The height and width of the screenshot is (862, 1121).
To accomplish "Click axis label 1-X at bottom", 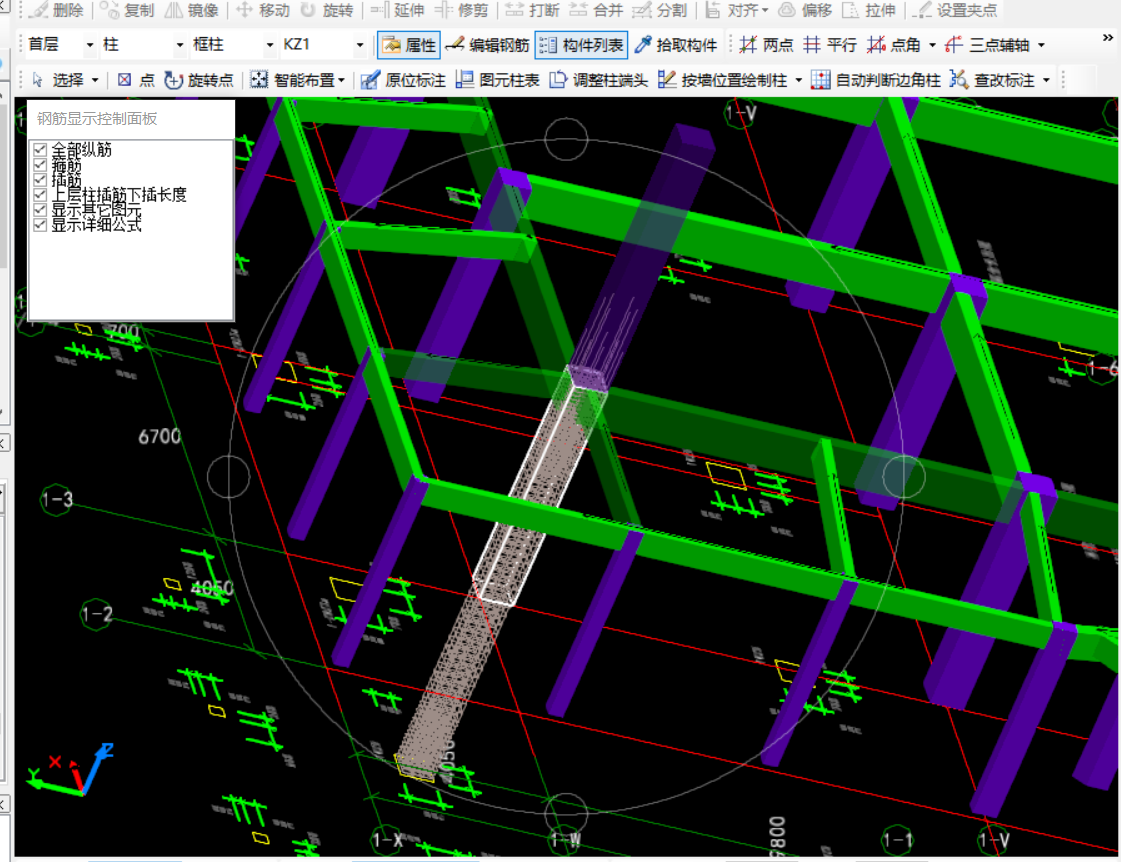I will point(387,840).
